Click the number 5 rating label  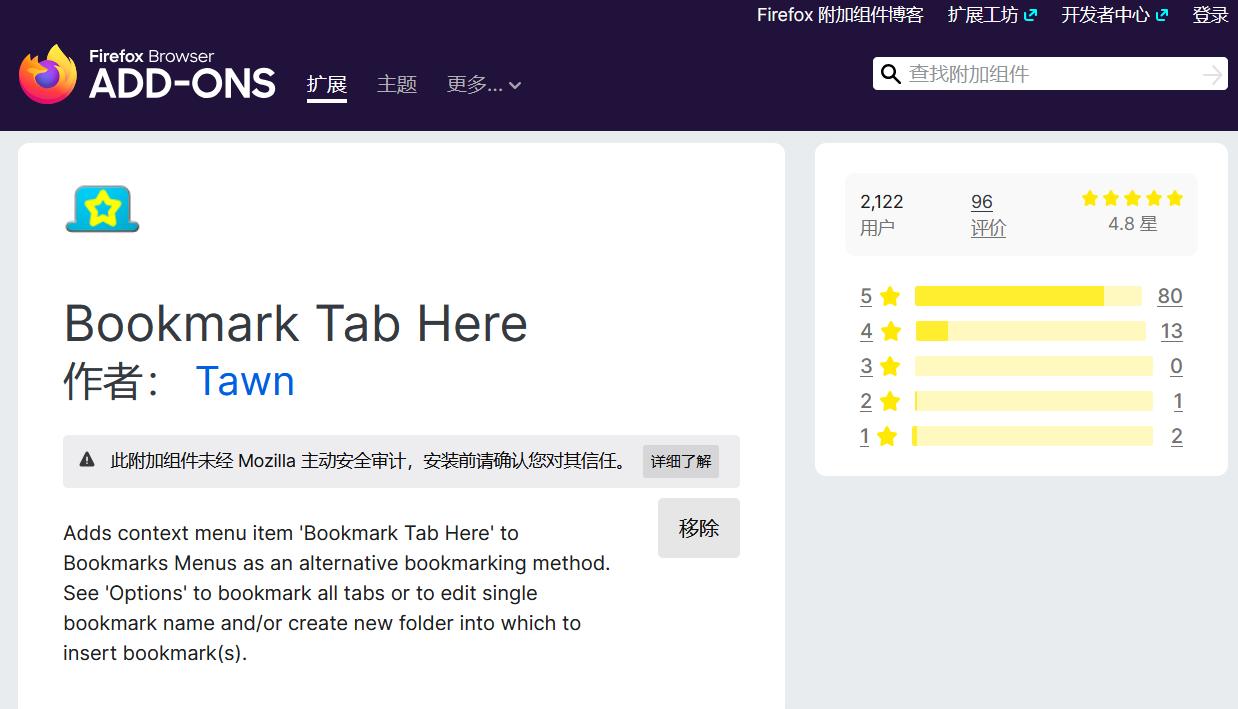[866, 296]
